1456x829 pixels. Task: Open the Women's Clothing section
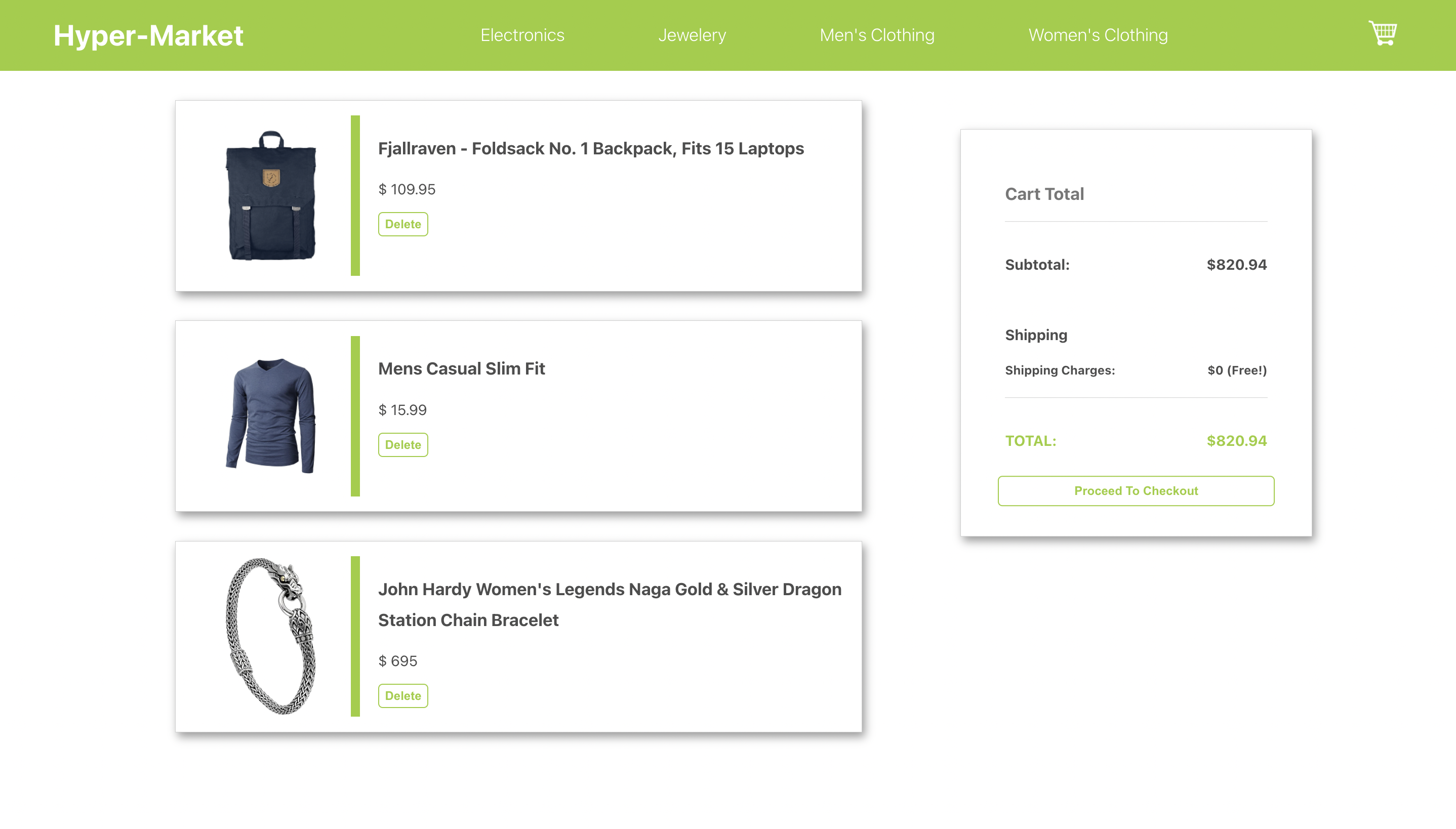click(x=1097, y=35)
